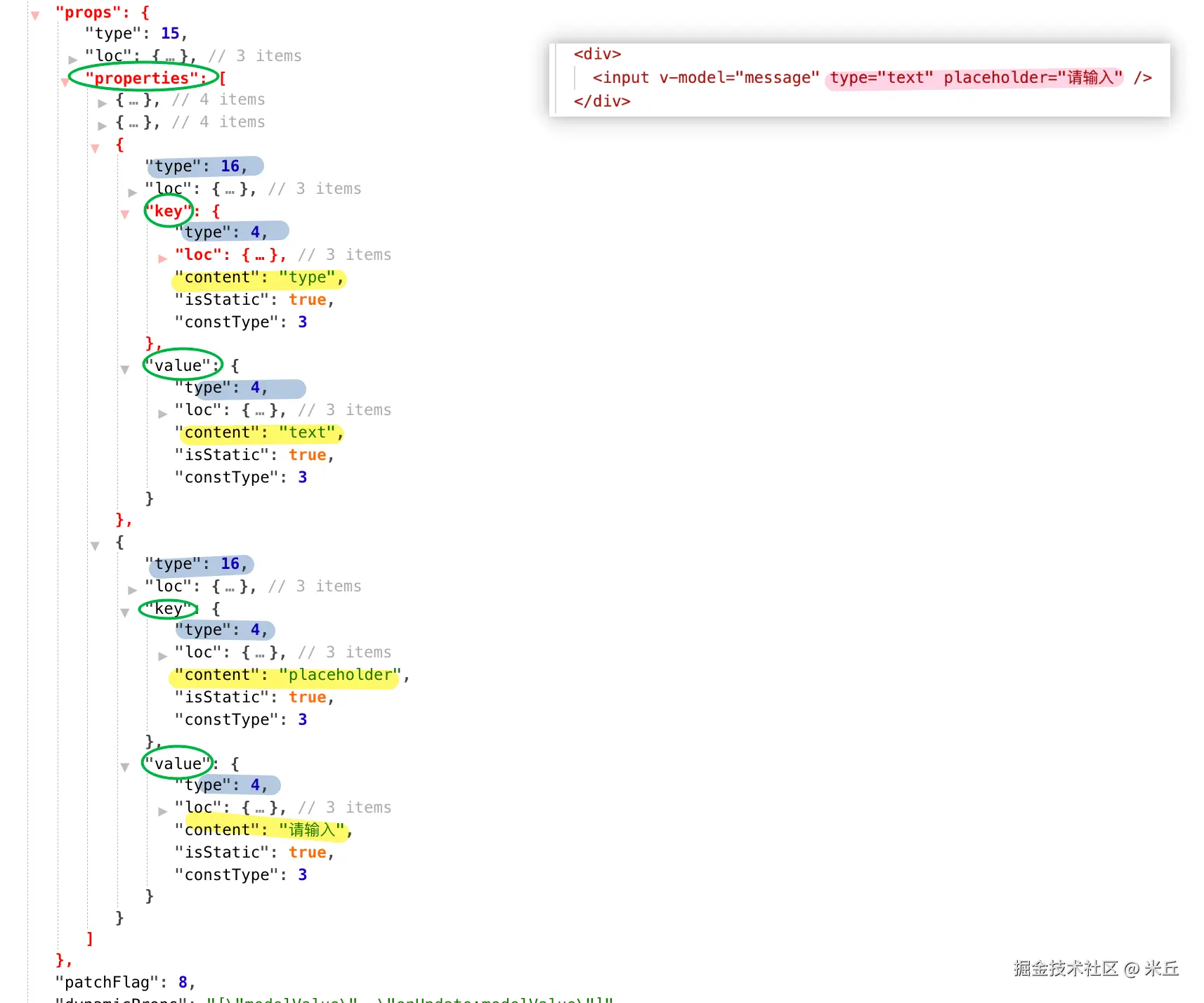Expand "loc" inside the value with content "请输入"
The width and height of the screenshot is (1204, 1003).
(162, 811)
